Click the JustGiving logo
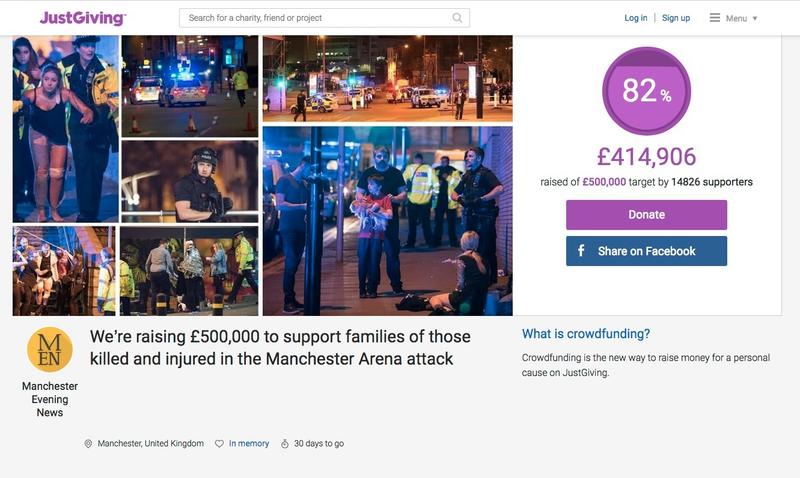 pyautogui.click(x=83, y=18)
